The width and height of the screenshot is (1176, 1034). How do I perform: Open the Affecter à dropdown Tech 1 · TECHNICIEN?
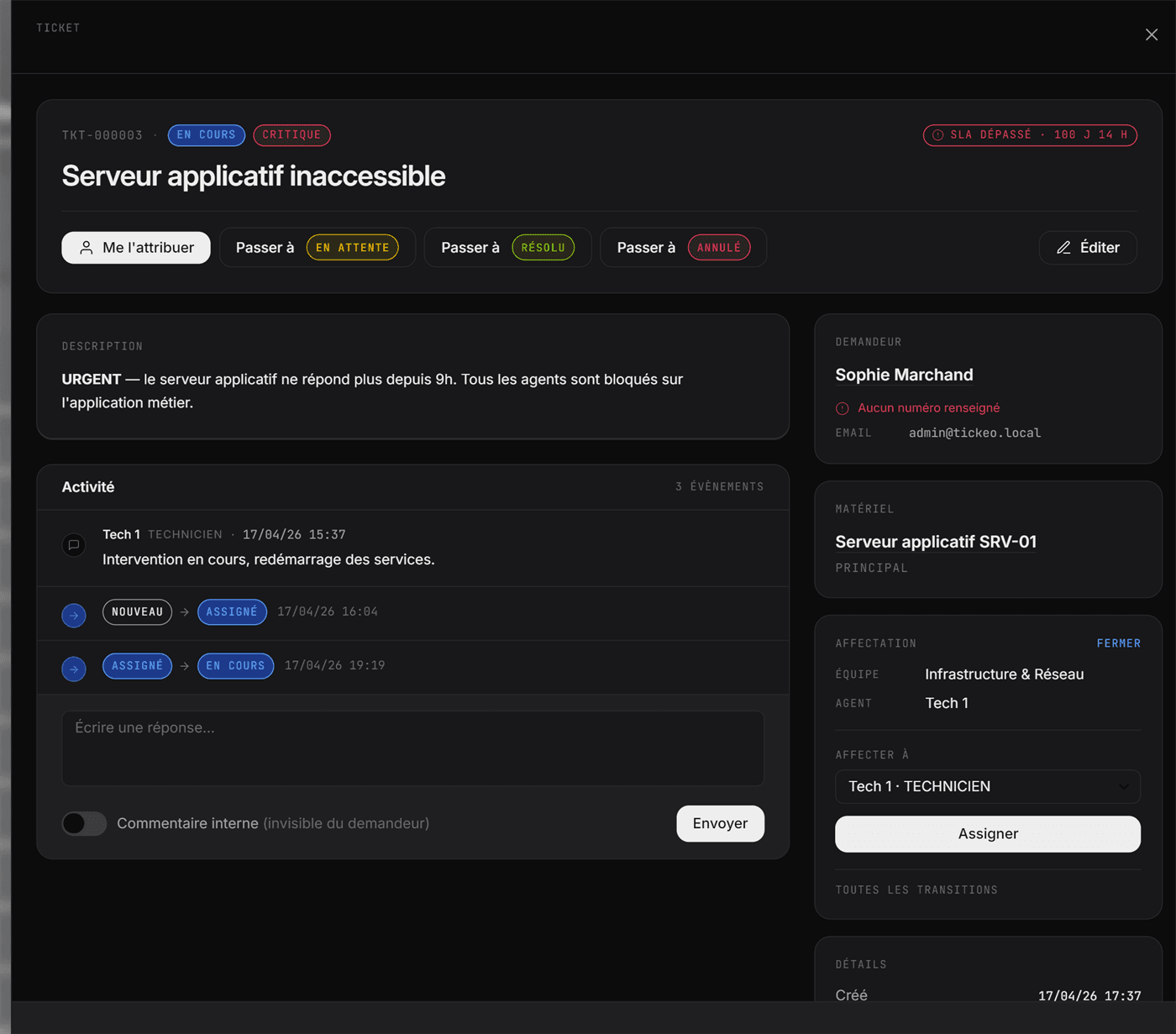(988, 786)
